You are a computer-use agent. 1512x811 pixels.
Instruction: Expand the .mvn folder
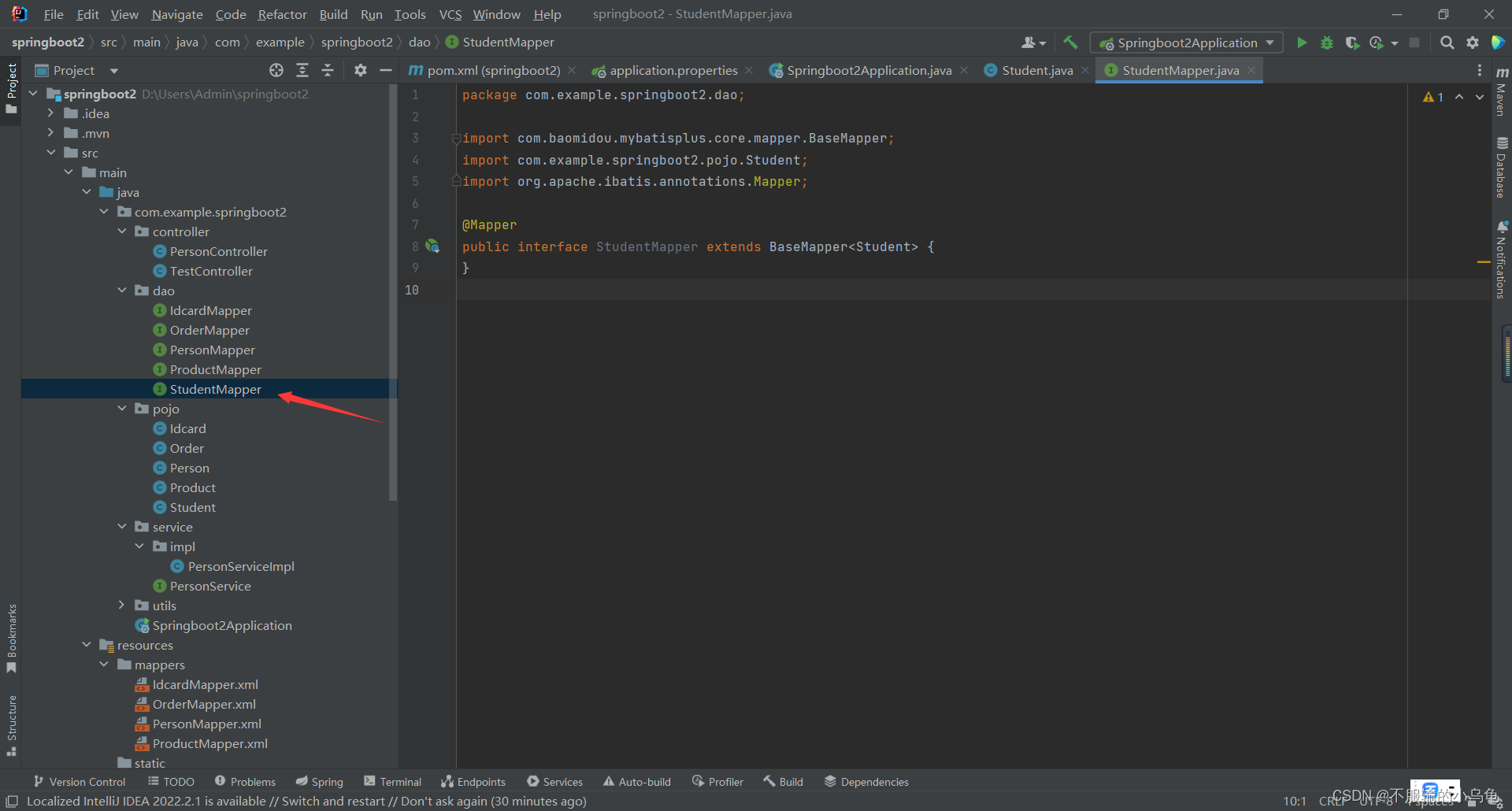tap(51, 133)
